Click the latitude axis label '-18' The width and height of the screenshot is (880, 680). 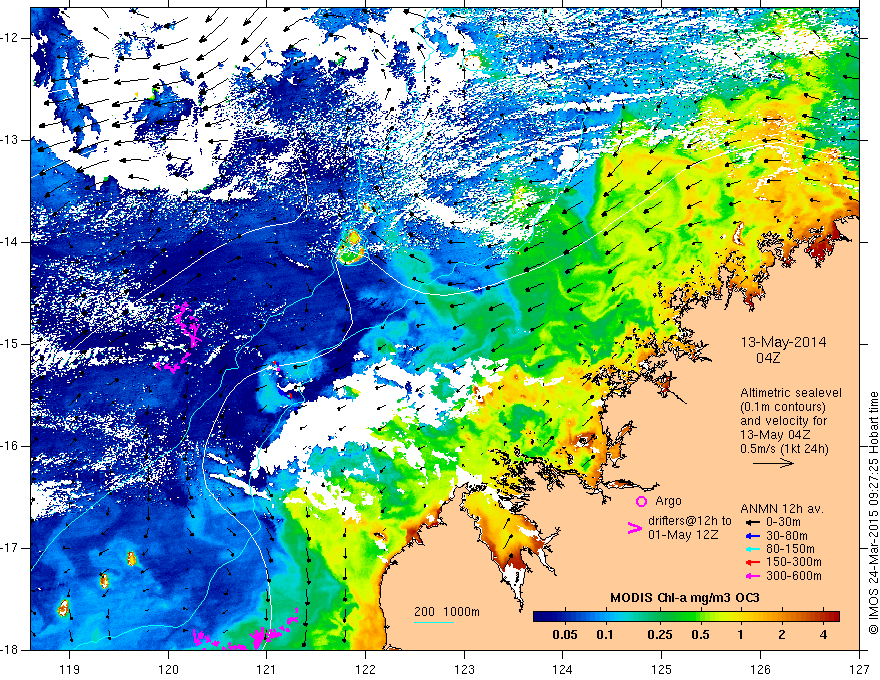[x=11, y=650]
